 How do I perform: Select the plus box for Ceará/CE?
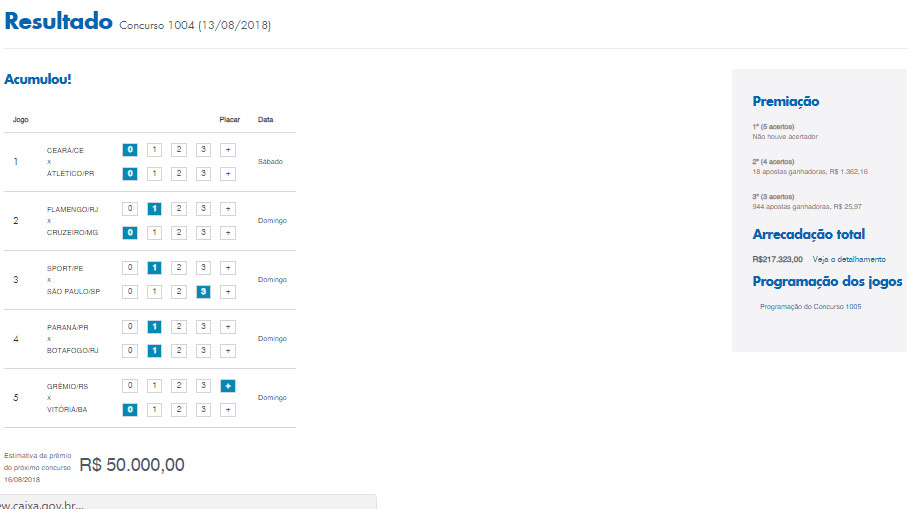228,150
